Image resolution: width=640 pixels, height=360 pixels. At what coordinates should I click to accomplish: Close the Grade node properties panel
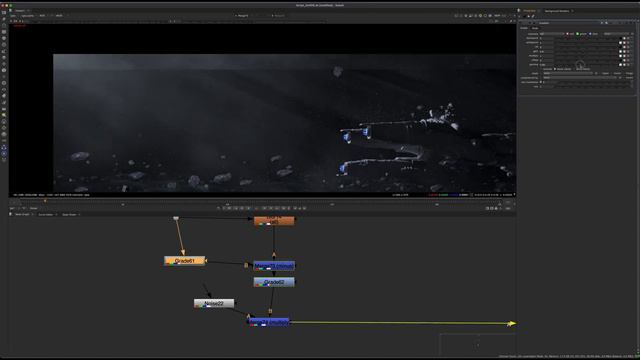634,23
